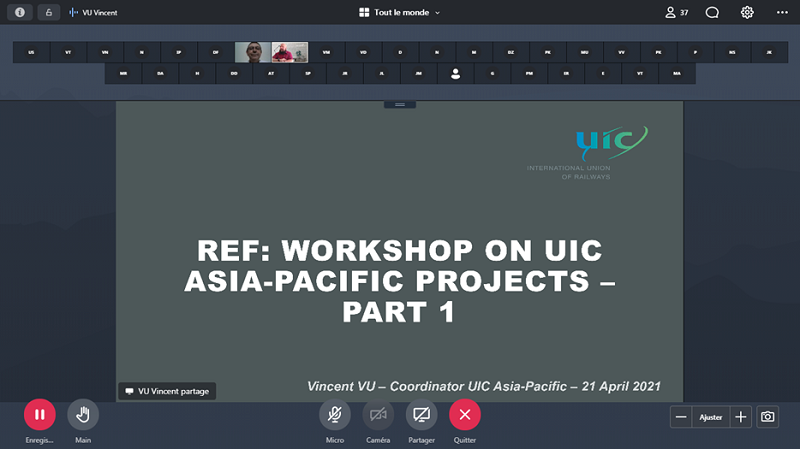The height and width of the screenshot is (449, 800).
Task: Open the Tout le monde layout dropdown
Action: click(399, 12)
